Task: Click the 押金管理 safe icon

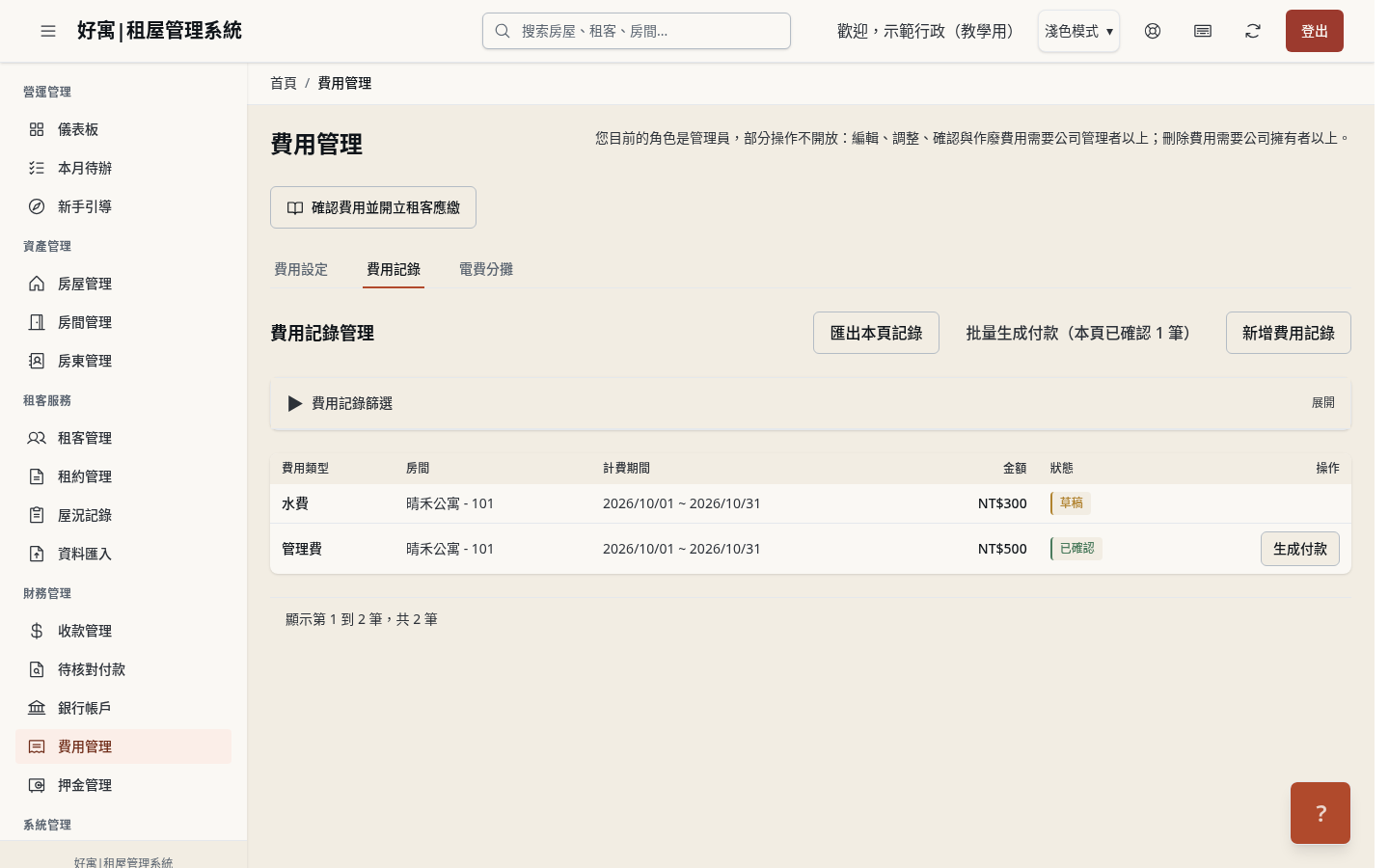Action: click(37, 785)
